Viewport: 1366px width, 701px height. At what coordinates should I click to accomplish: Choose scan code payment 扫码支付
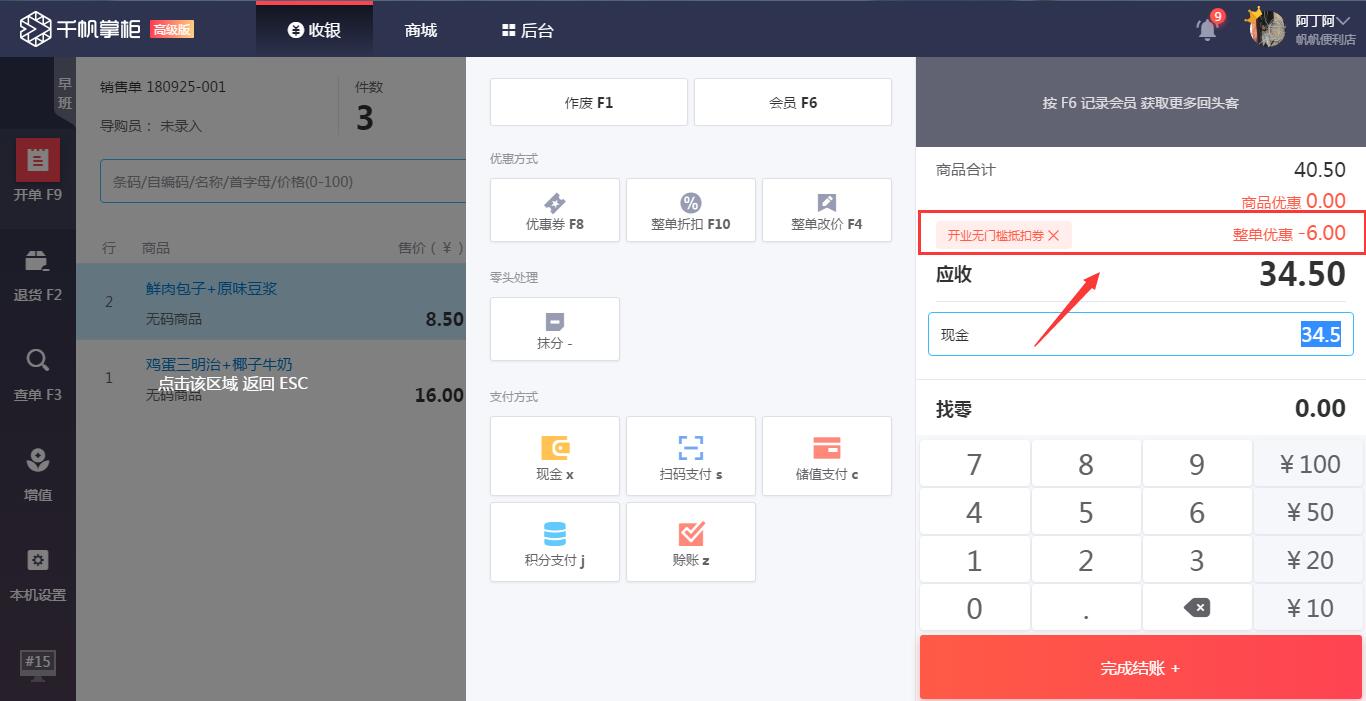[x=690, y=456]
